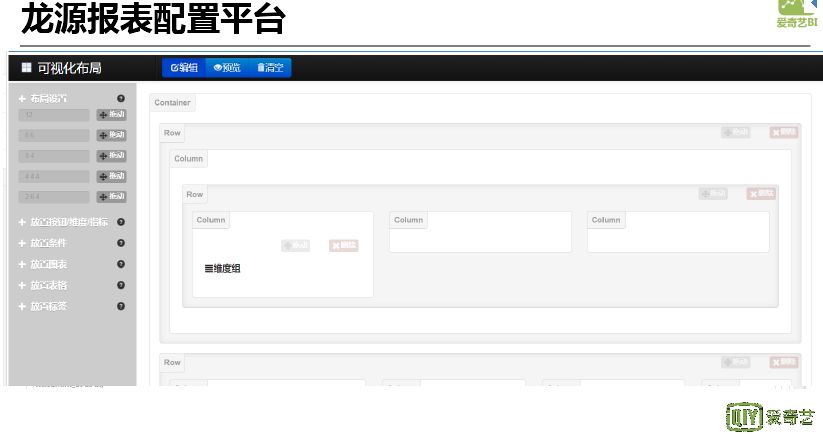This screenshot has height=434, width=823.
Task: Delete the nested Row with 删除
Action: click(761, 194)
